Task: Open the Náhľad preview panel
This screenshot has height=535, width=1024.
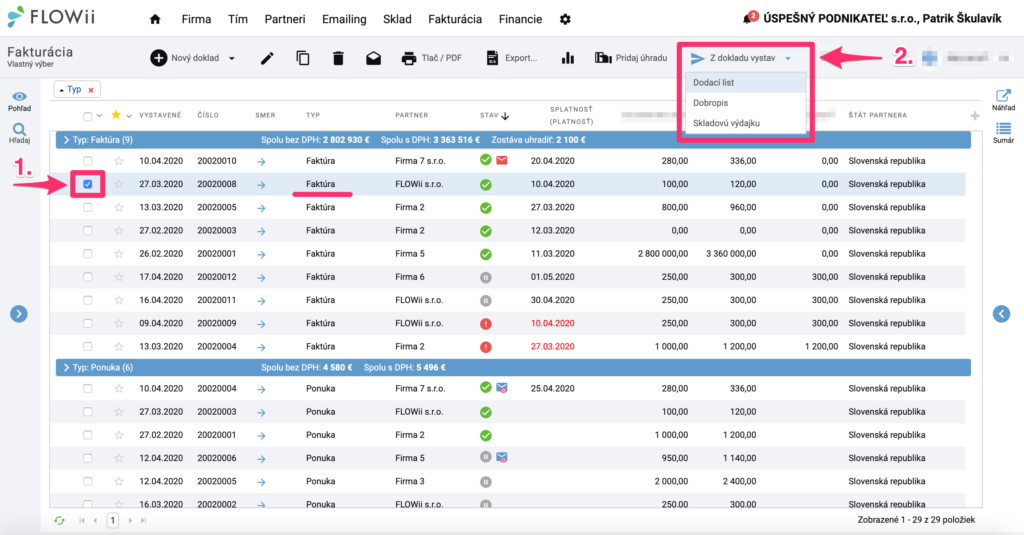Action: (1003, 100)
